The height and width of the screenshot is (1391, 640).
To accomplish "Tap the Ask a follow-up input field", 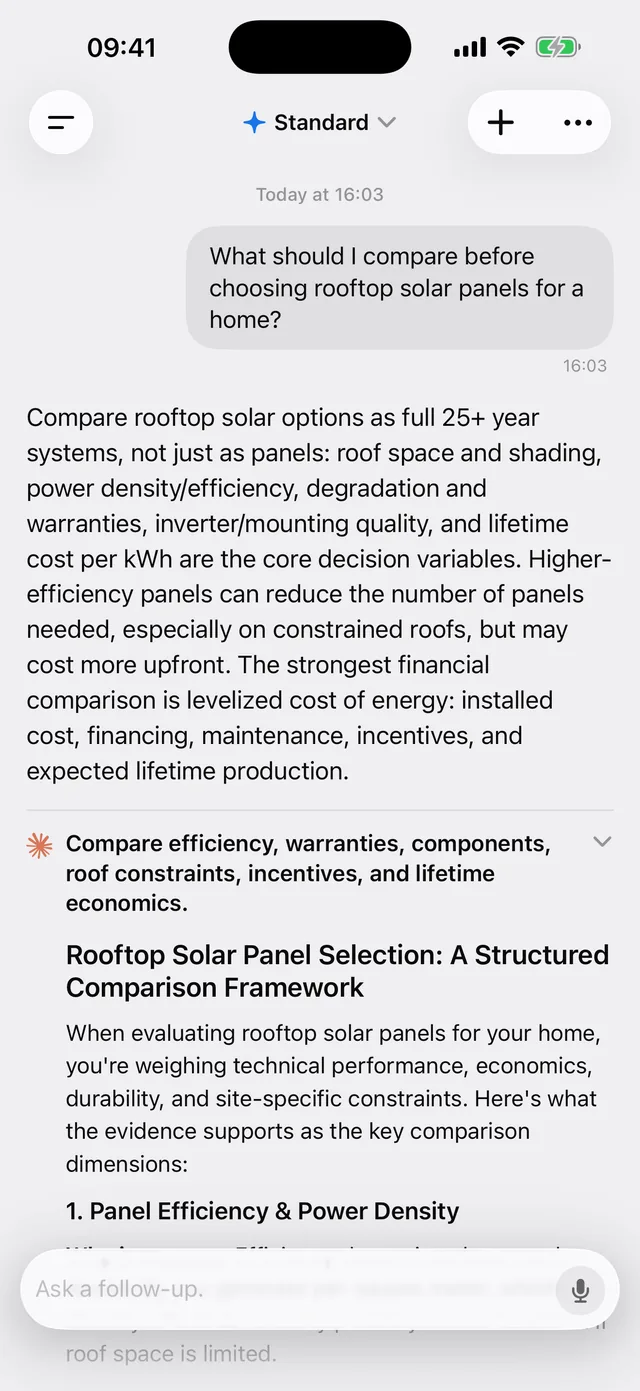I will coord(290,1289).
